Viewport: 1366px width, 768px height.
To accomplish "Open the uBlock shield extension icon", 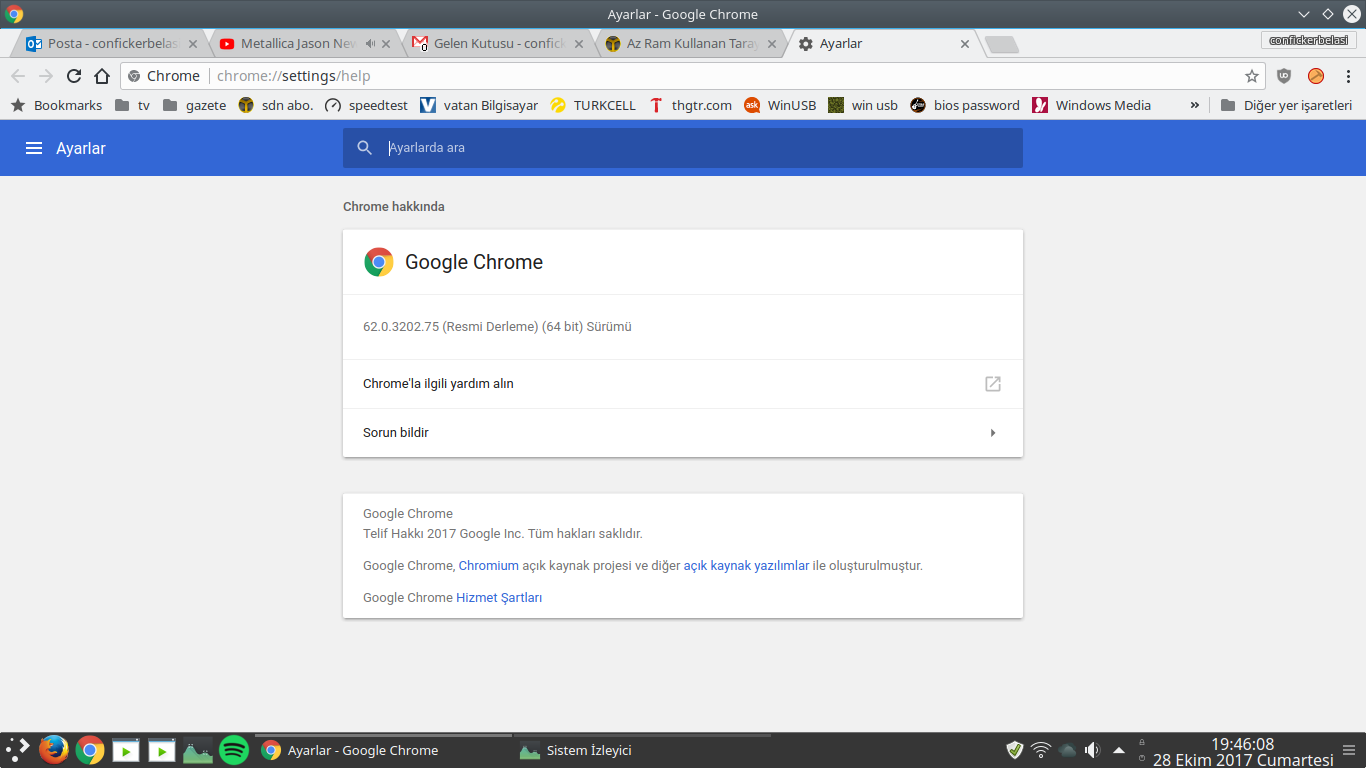I will pos(1285,76).
